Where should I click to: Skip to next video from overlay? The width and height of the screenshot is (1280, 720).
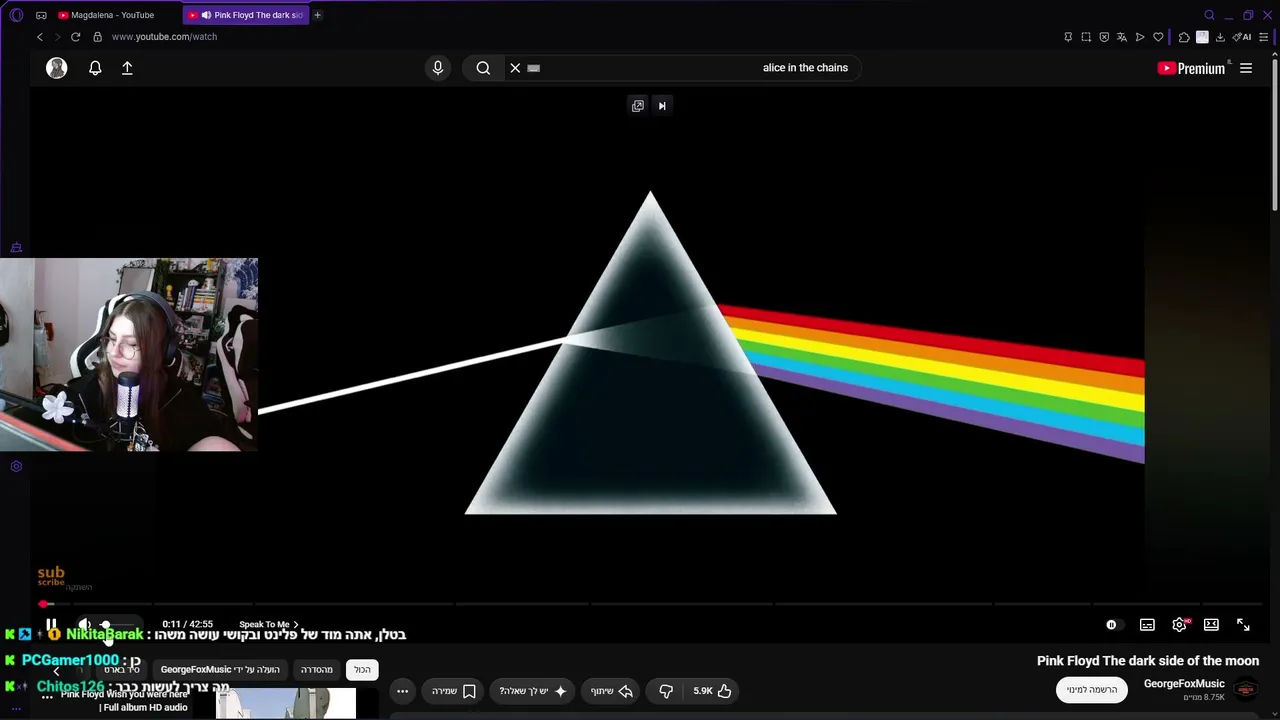coord(662,106)
